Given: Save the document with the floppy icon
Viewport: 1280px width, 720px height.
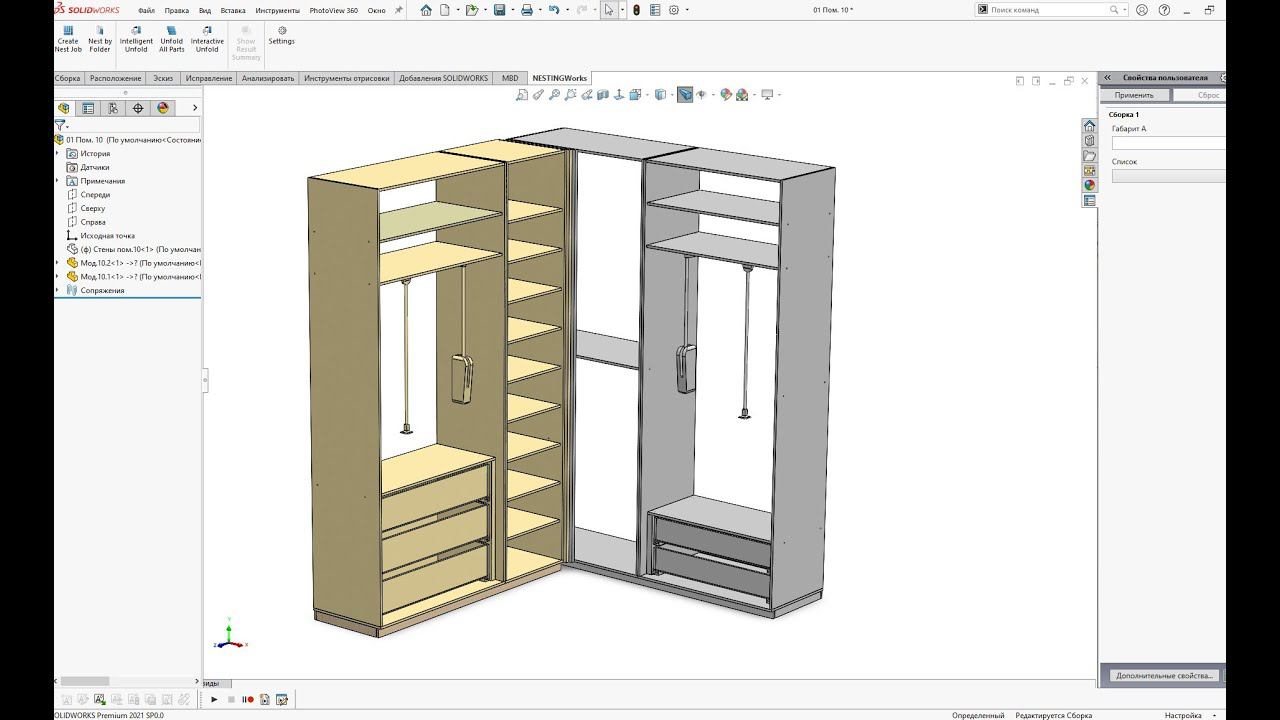Looking at the screenshot, I should tap(499, 10).
